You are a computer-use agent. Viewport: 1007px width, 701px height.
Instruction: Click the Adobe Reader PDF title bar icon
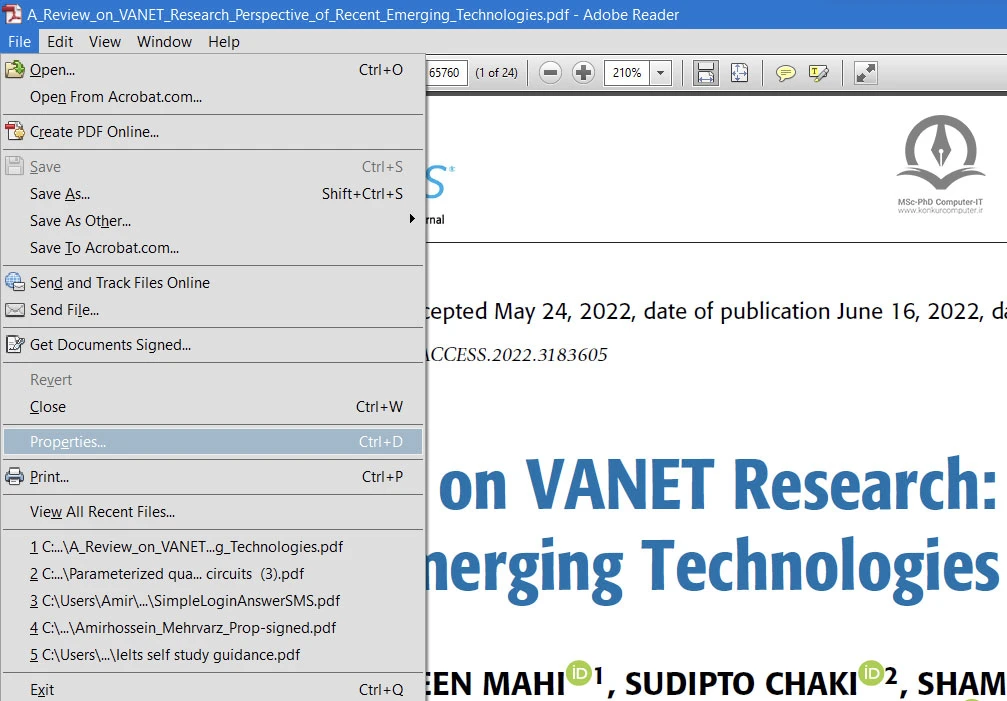coord(12,14)
